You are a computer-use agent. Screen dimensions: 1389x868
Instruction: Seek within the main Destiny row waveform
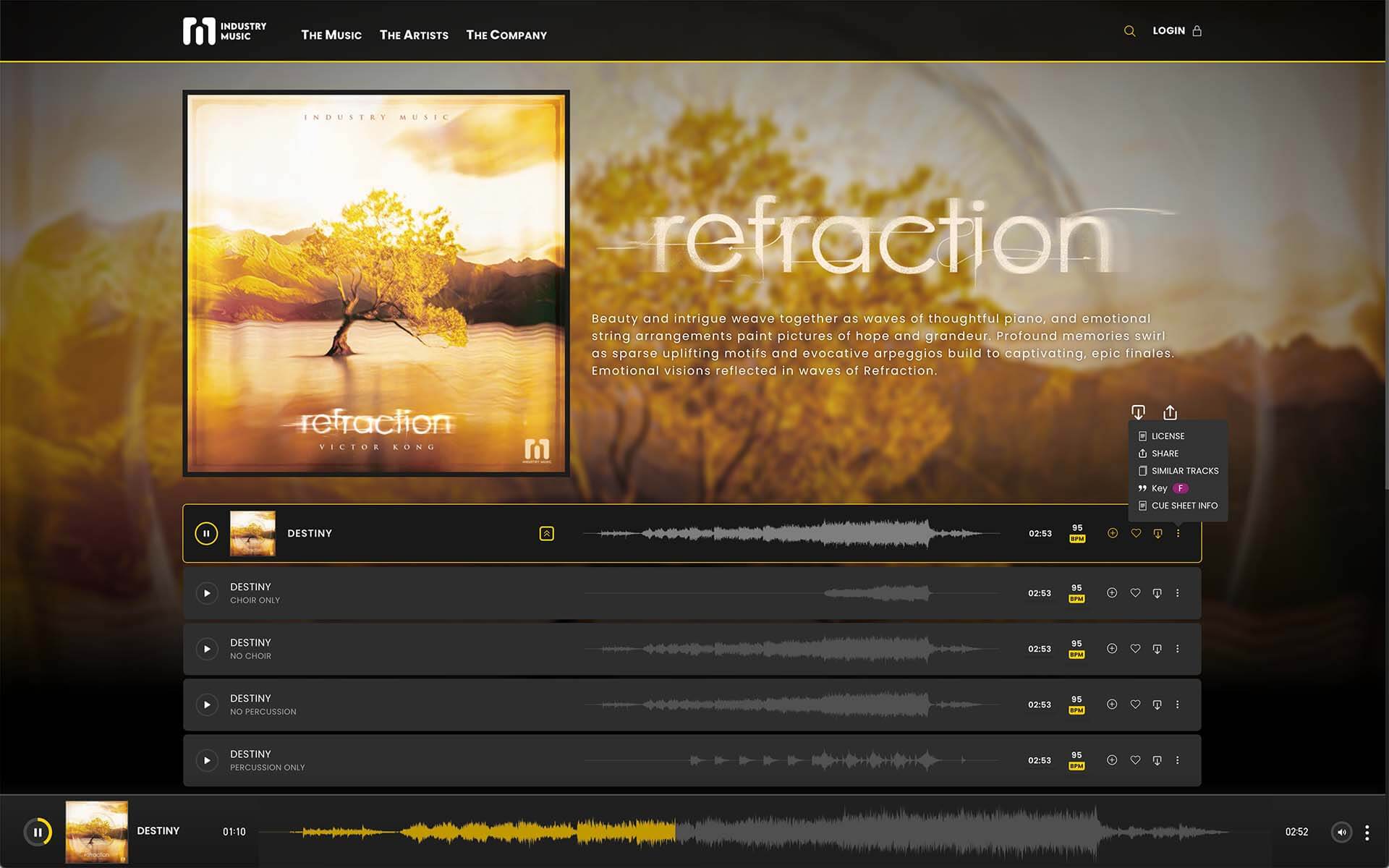[x=791, y=534]
